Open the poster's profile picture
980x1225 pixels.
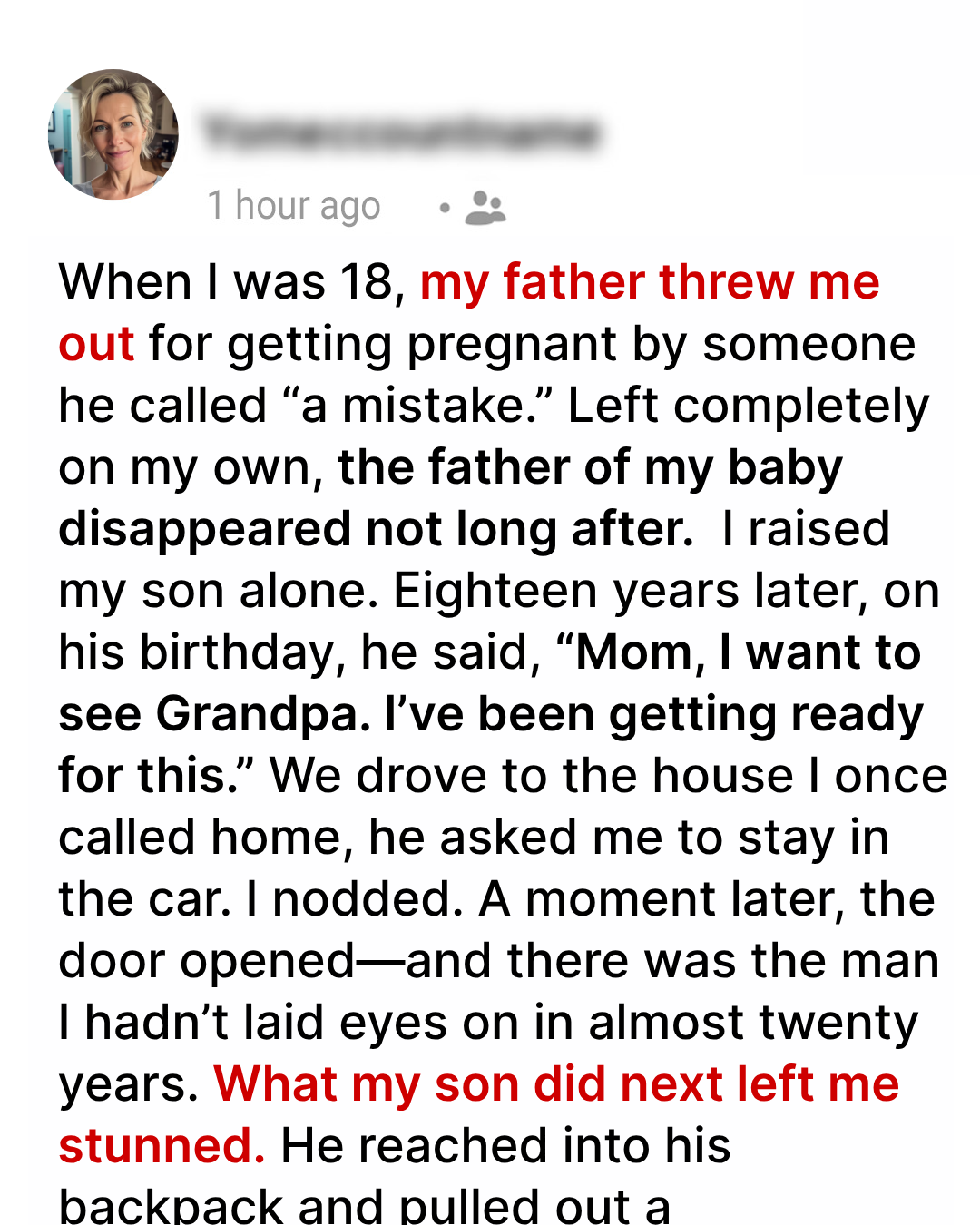[x=113, y=134]
